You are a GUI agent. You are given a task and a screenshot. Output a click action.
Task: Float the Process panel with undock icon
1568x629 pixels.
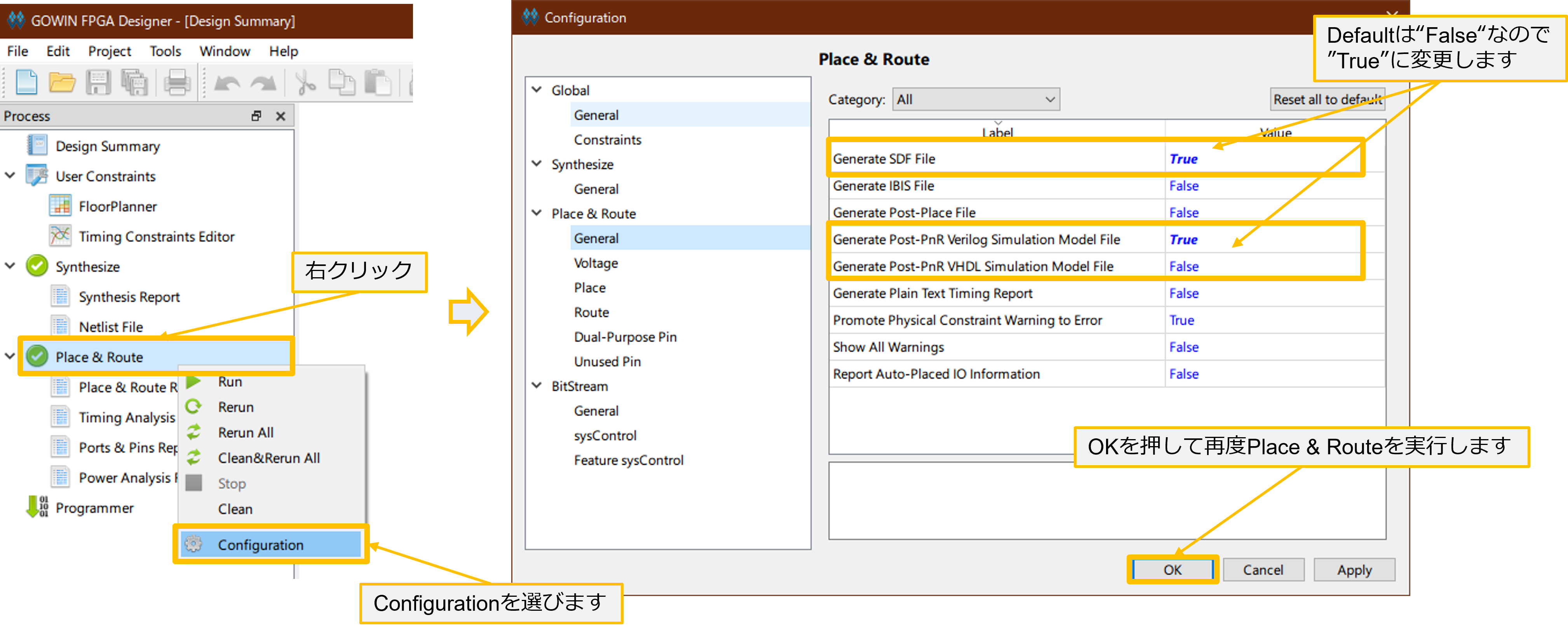(256, 116)
